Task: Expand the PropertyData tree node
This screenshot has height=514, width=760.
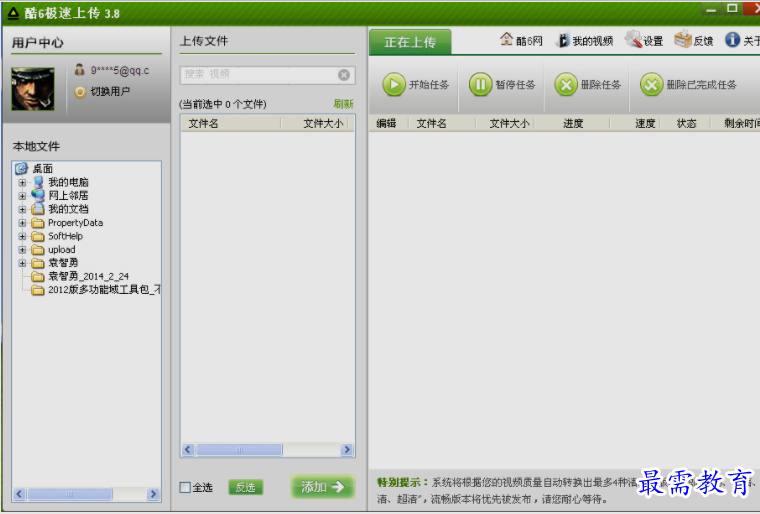Action: 22,223
